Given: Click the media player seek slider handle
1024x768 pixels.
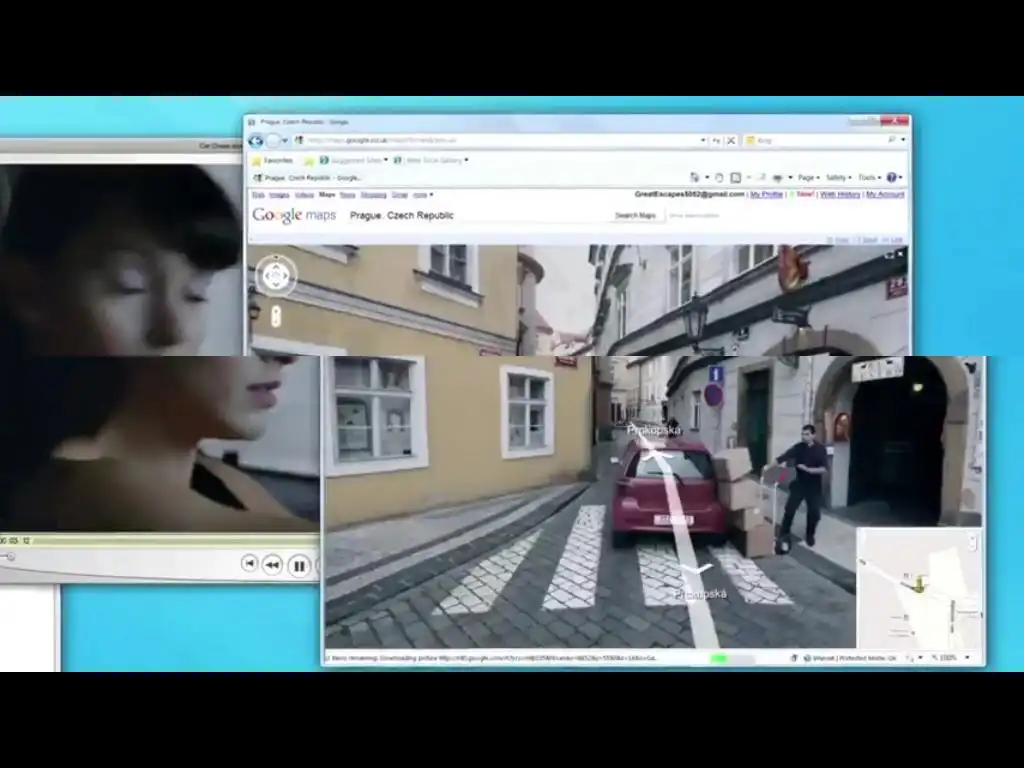Looking at the screenshot, I should pyautogui.click(x=9, y=556).
